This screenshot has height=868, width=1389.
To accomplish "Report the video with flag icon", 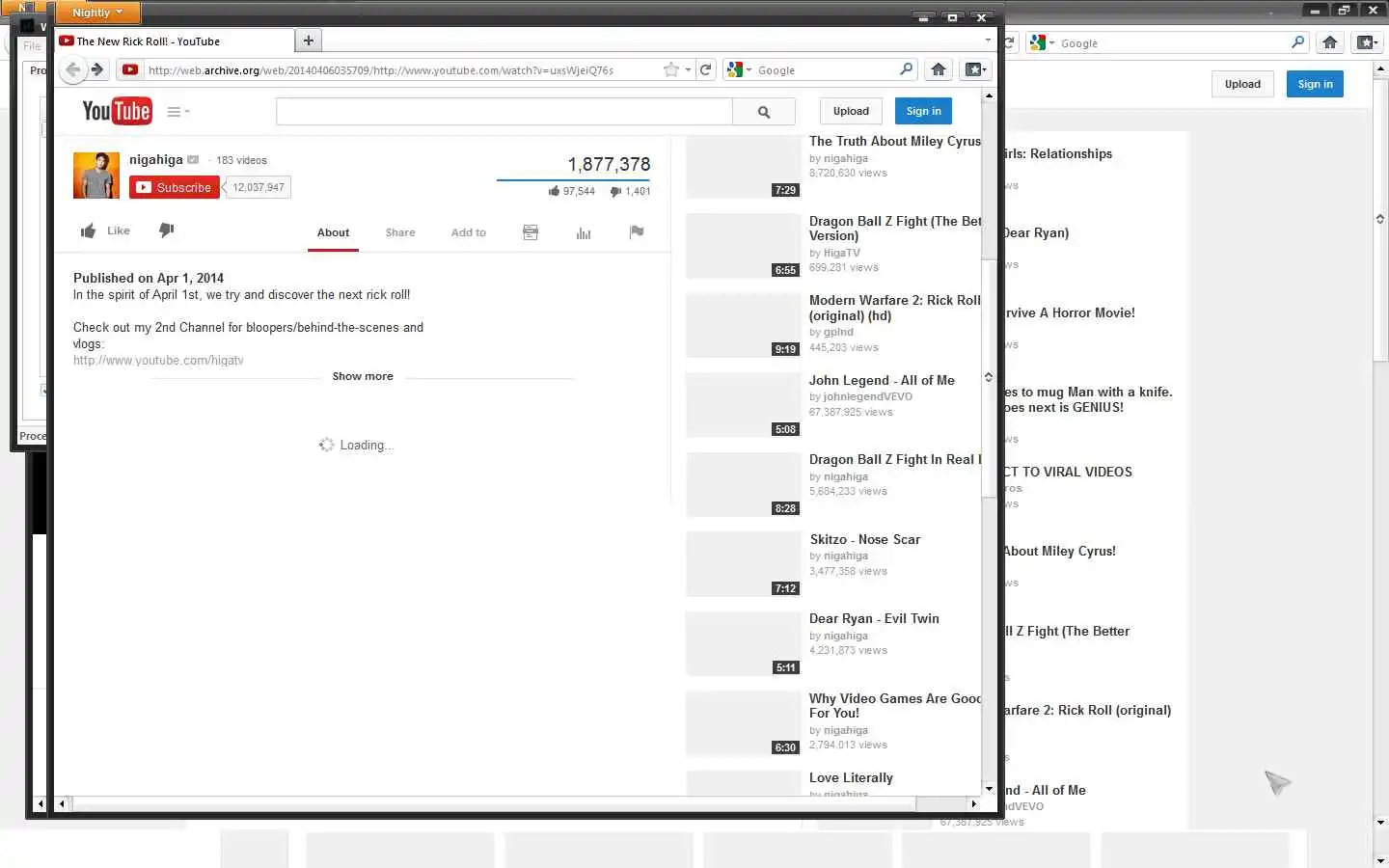I will tap(637, 231).
